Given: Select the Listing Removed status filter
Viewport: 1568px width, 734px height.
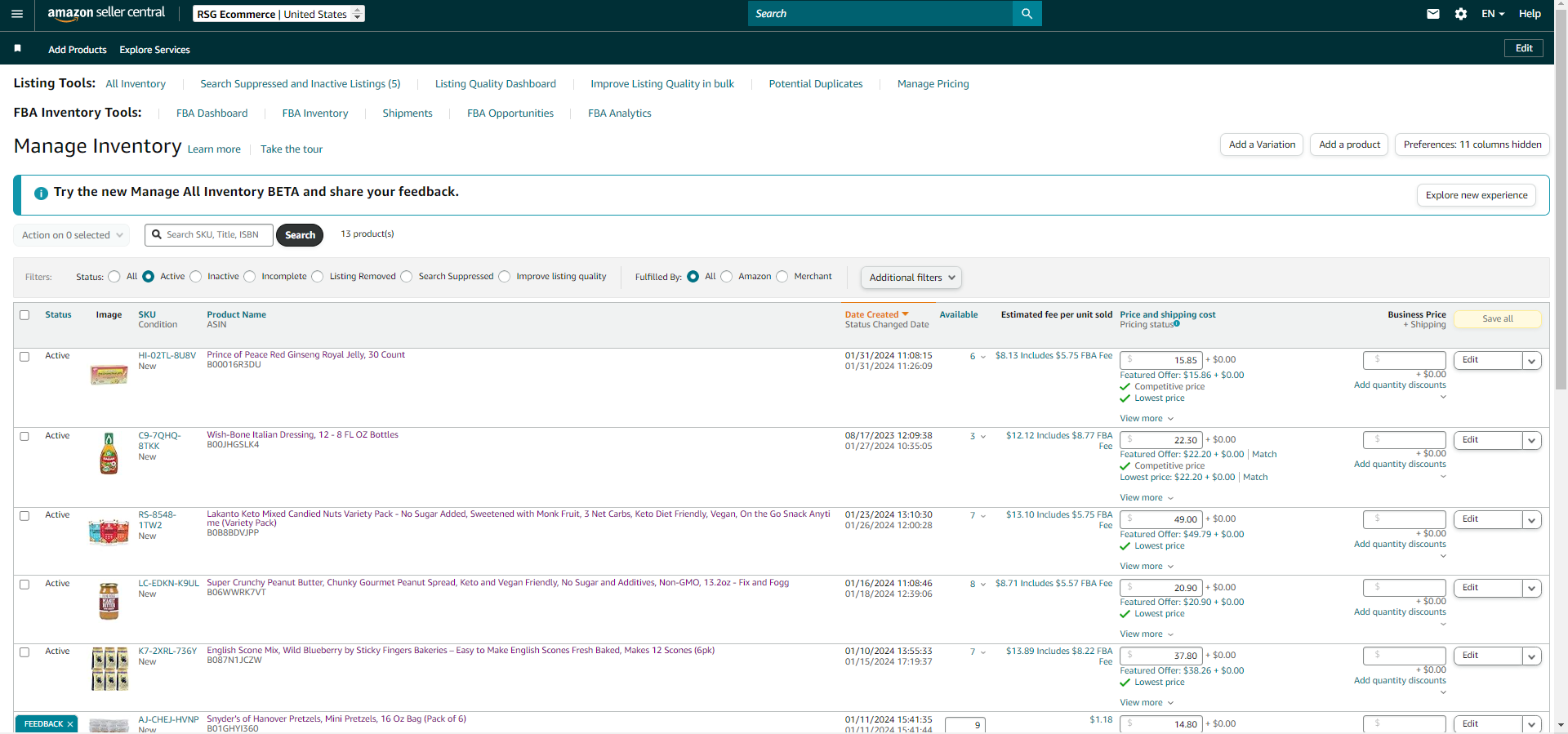Looking at the screenshot, I should tap(318, 277).
